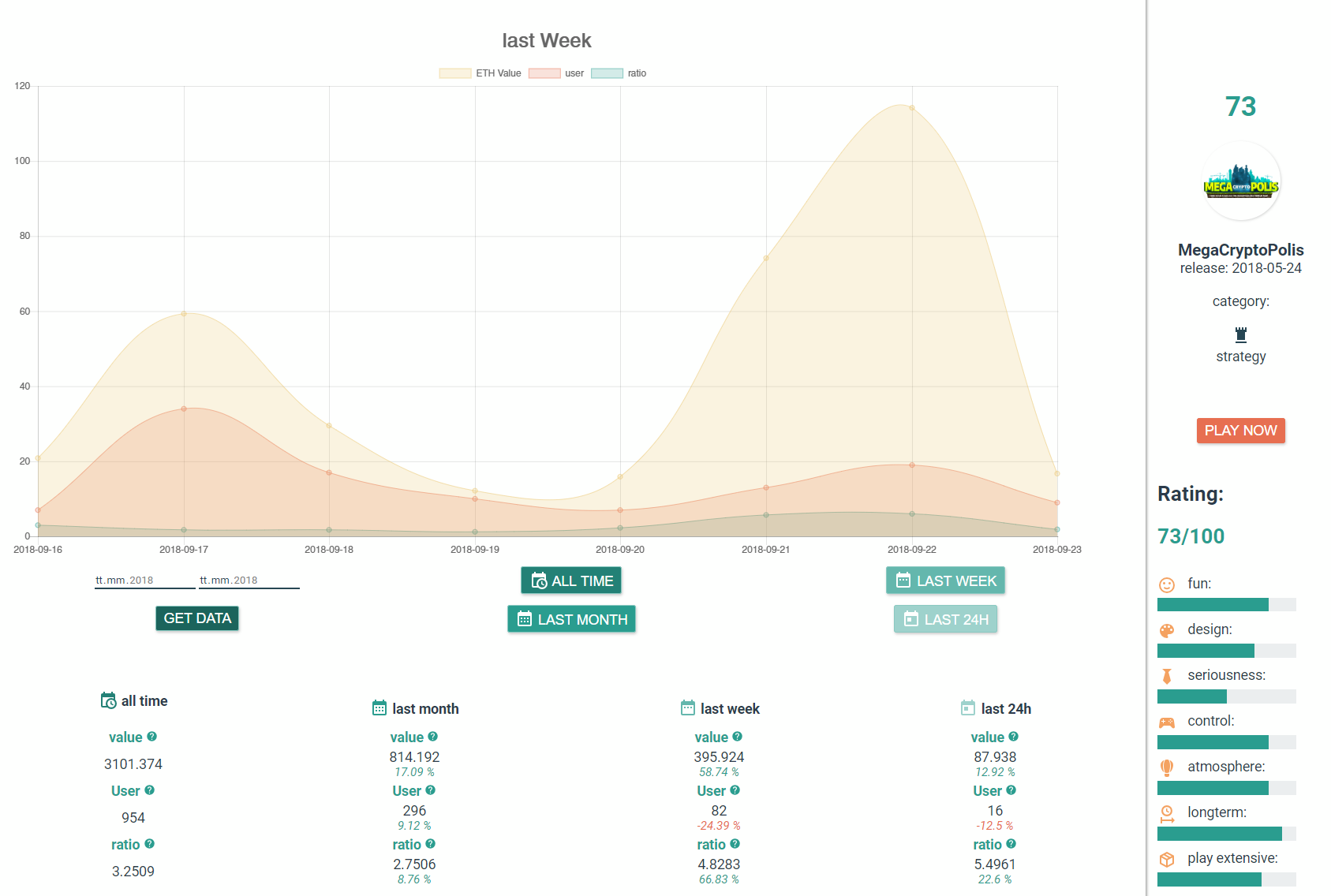Click the last month calendar icon heading
The width and height of the screenshot is (1331, 896).
pyautogui.click(x=379, y=708)
